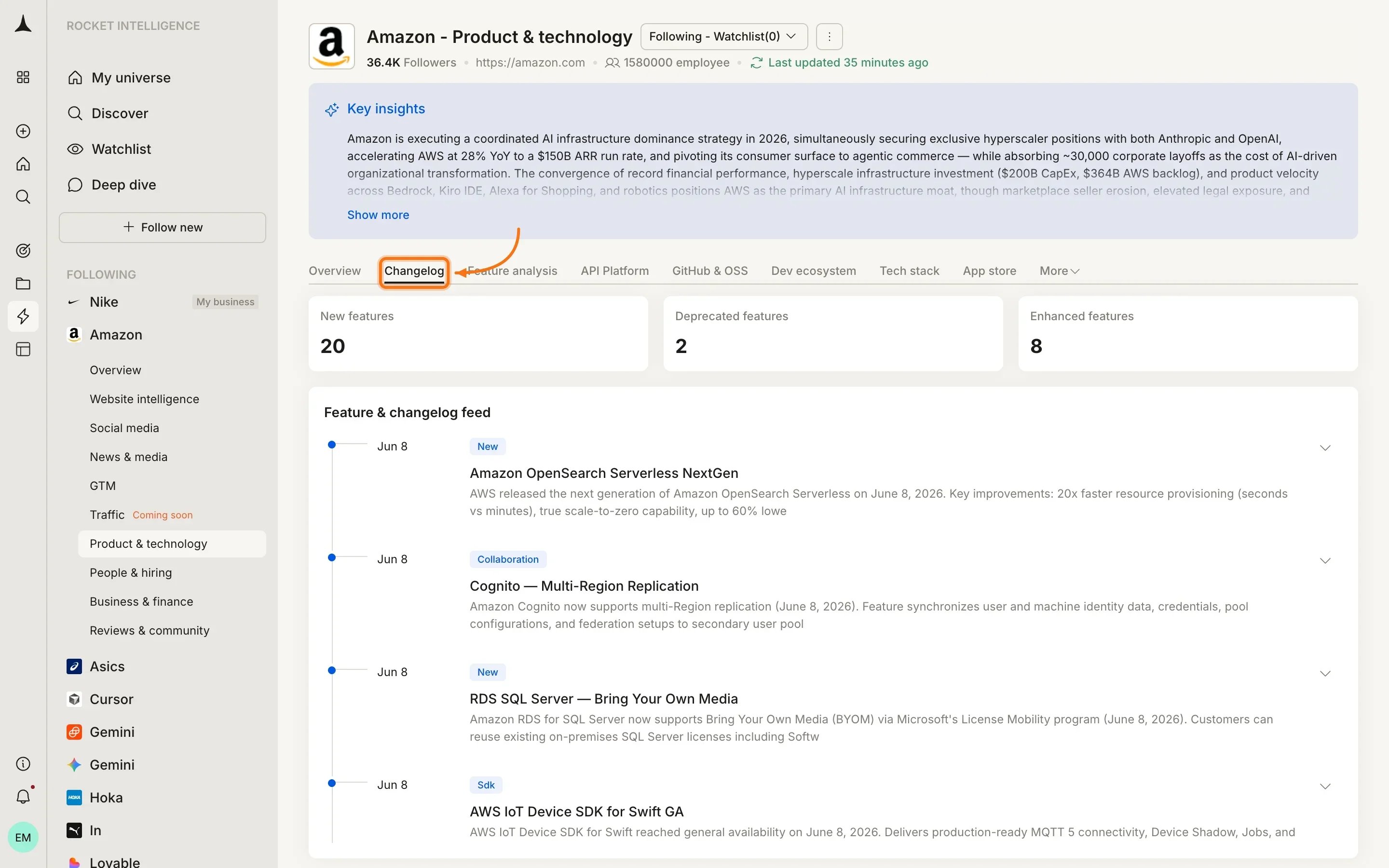Expand the RDS SQL Server BYOM entry
The height and width of the screenshot is (868, 1389).
click(1325, 673)
